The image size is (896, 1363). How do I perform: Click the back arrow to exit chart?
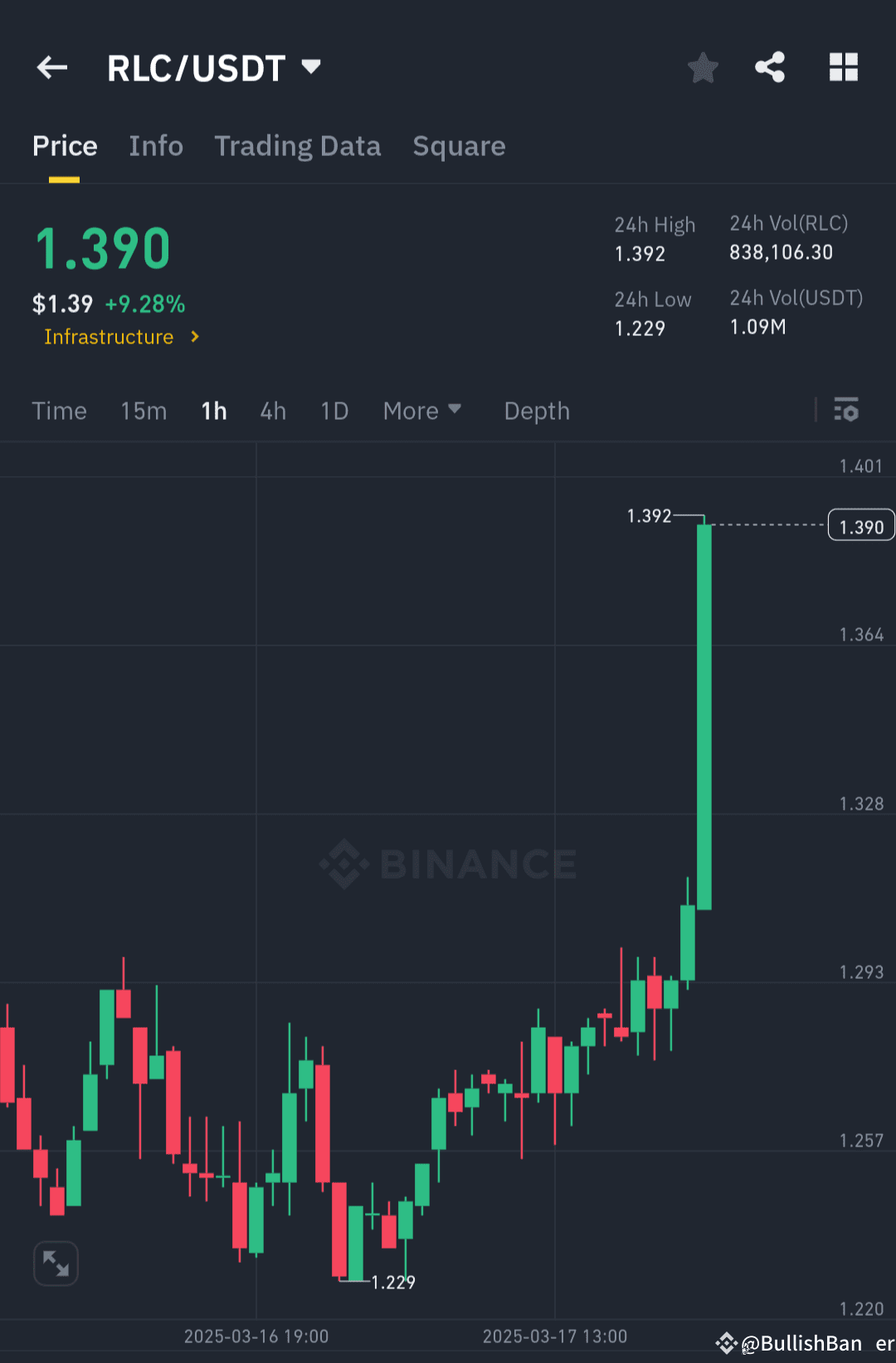point(51,67)
